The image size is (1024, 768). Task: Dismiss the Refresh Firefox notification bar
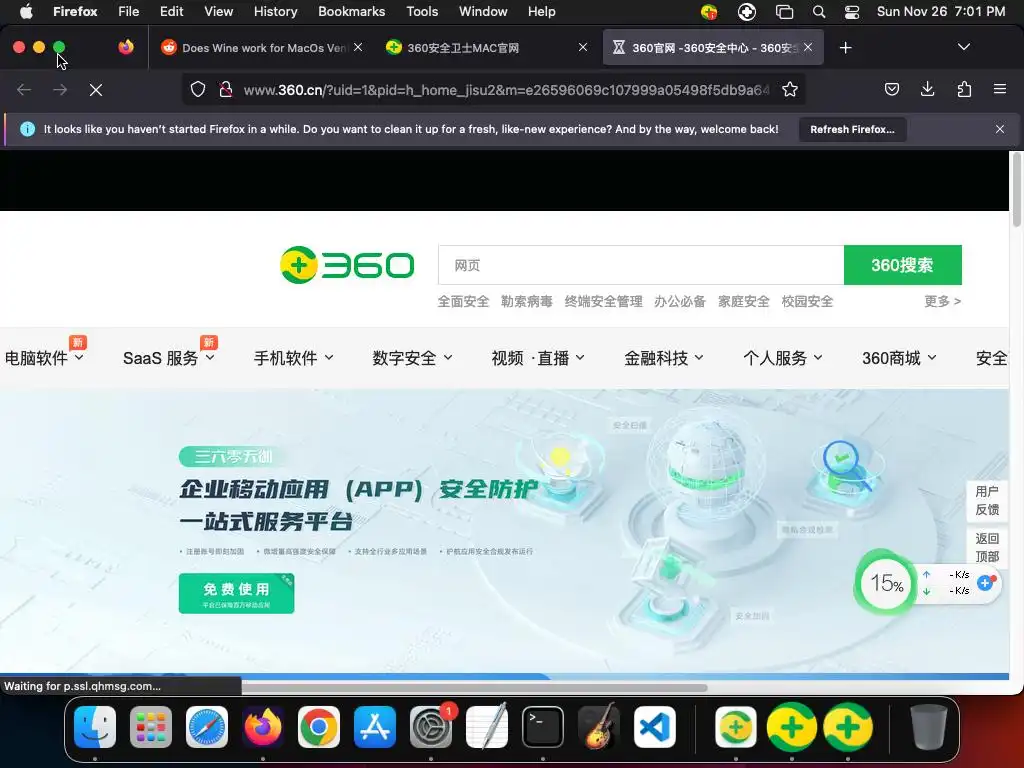click(999, 129)
